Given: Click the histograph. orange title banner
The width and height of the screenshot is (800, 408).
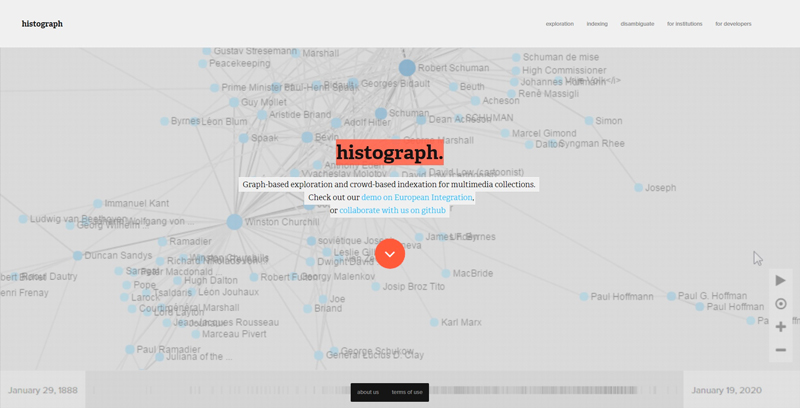Looking at the screenshot, I should pyautogui.click(x=390, y=152).
